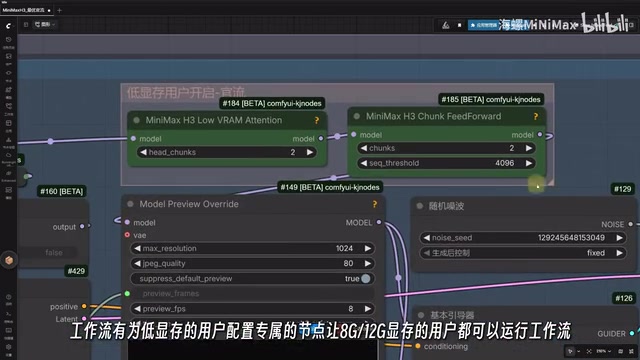
Task: Click the triangle icon in the top-right toolbar
Action: click(x=446, y=25)
